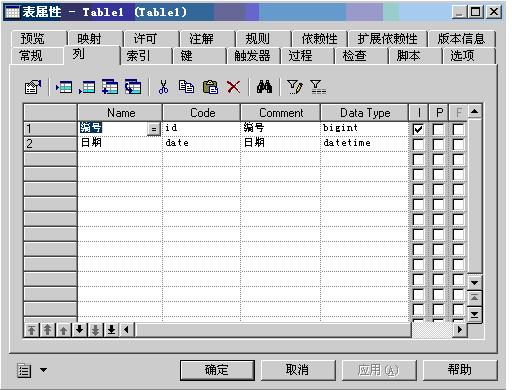Screen dimensions: 512x390
Task: Click the 确定 button
Action: tap(217, 370)
